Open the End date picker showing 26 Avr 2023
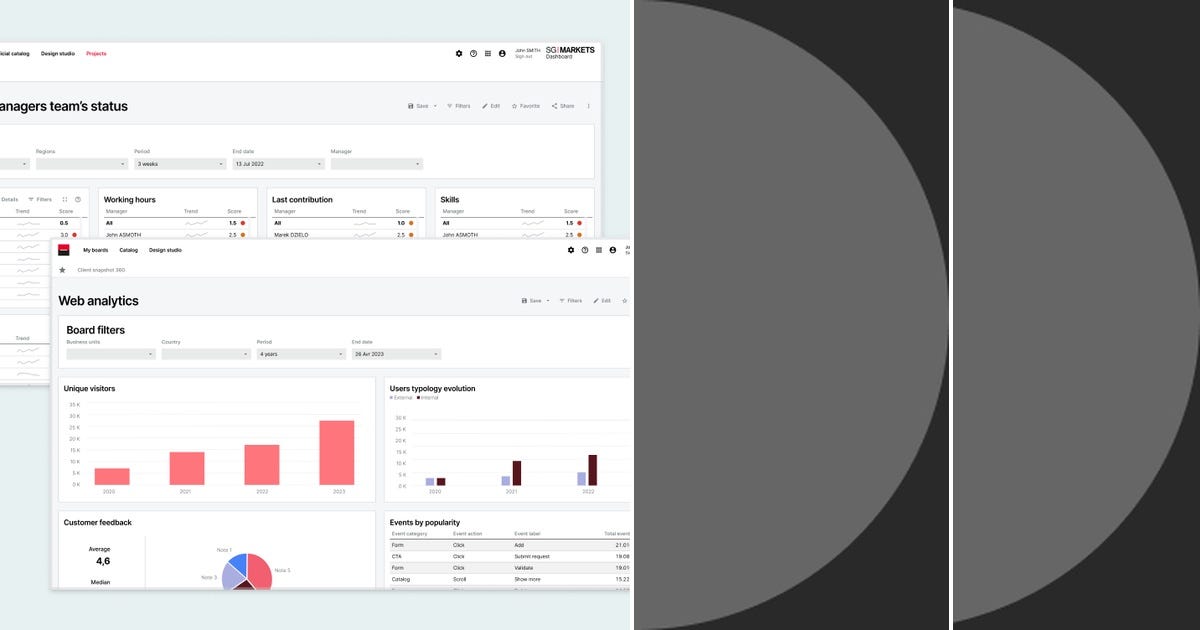The image size is (1200, 630). pyautogui.click(x=393, y=354)
